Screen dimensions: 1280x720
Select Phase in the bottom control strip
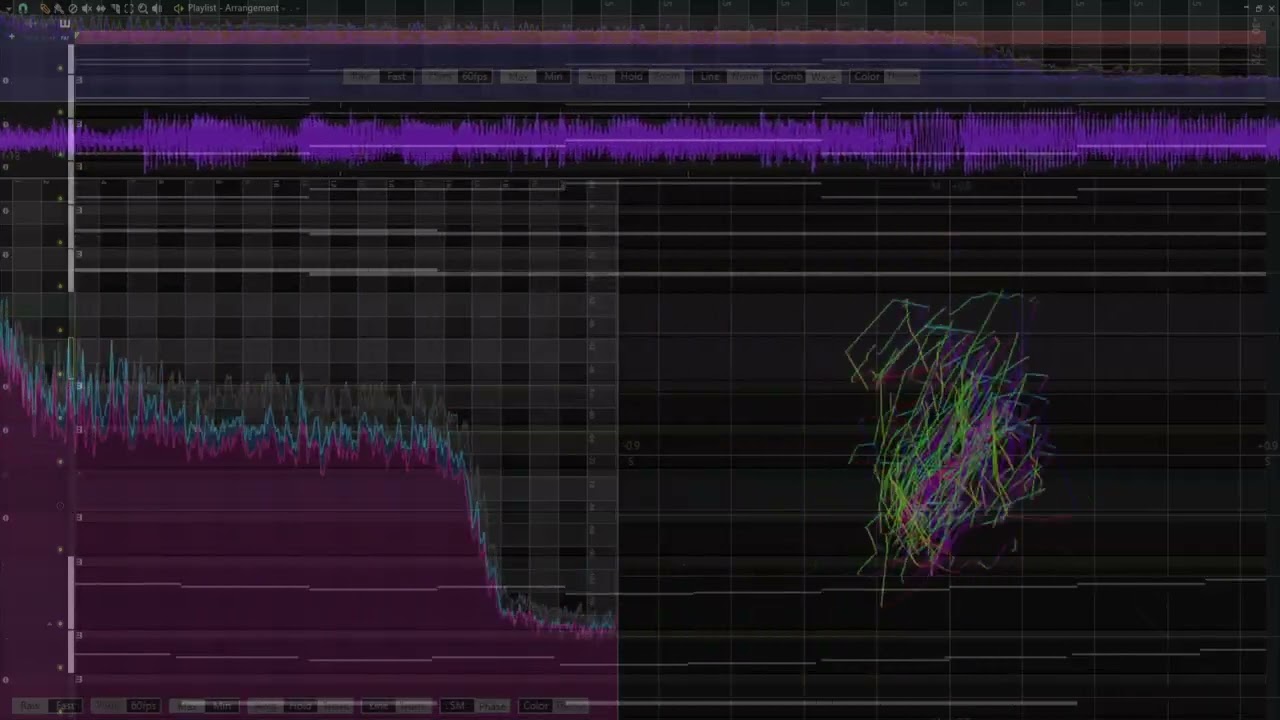[492, 706]
